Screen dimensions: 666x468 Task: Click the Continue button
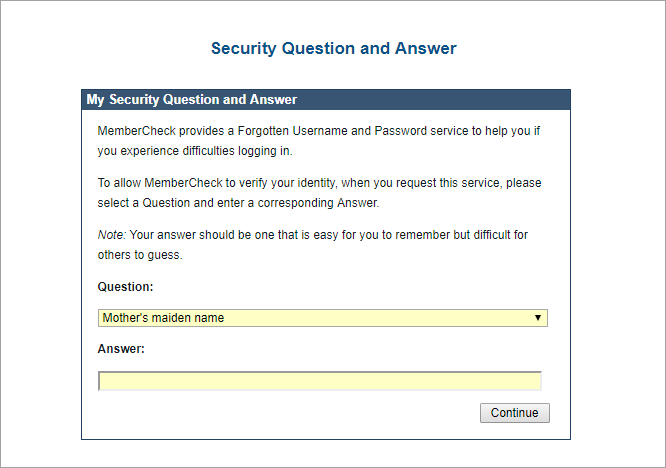pyautogui.click(x=515, y=413)
